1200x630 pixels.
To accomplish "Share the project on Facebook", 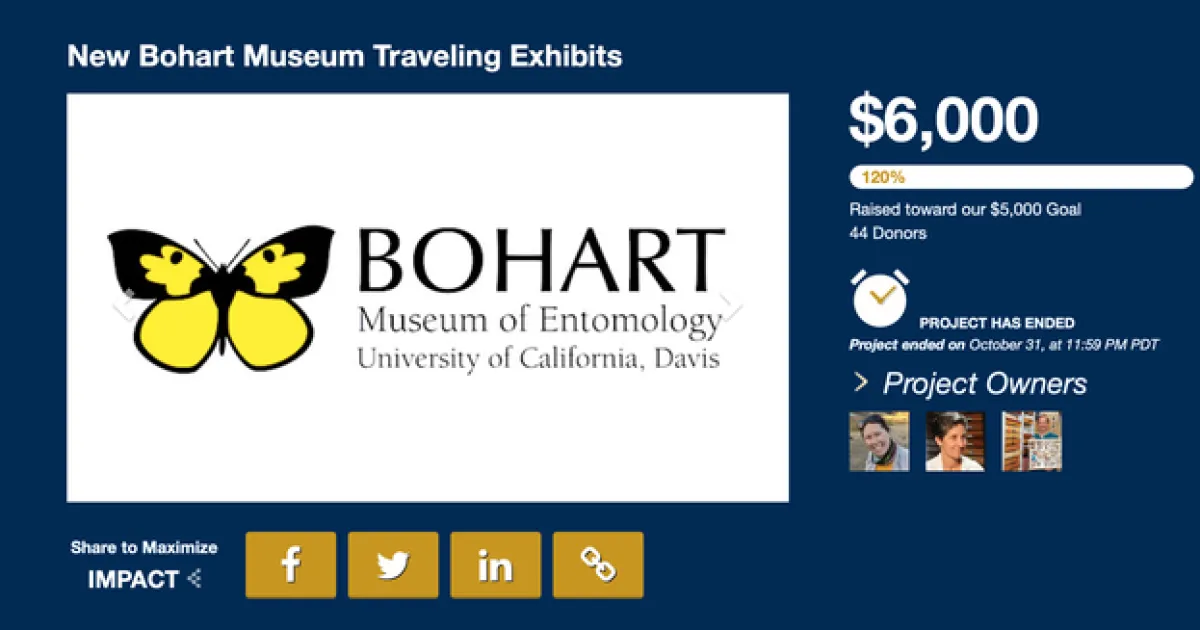I will tap(291, 565).
